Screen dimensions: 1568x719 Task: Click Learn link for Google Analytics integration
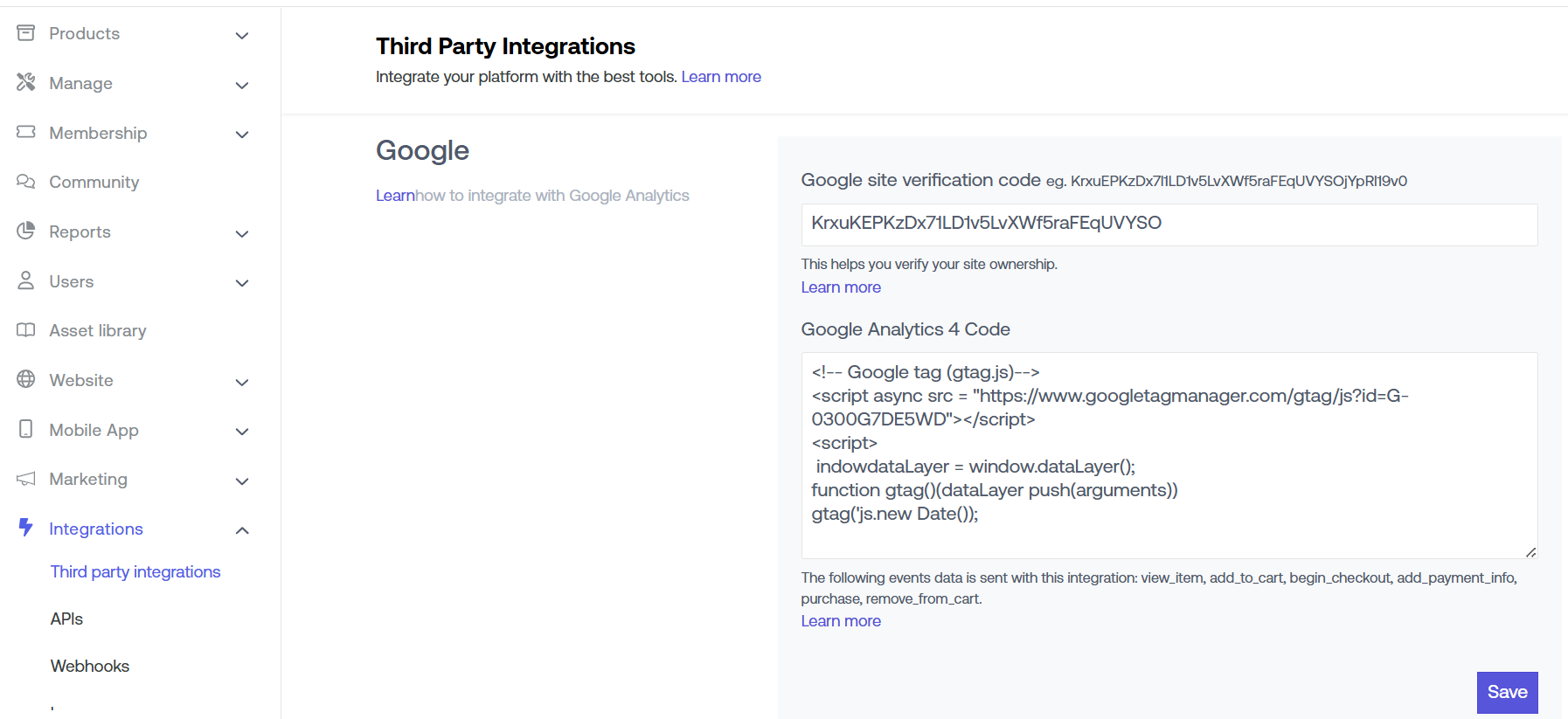[394, 196]
